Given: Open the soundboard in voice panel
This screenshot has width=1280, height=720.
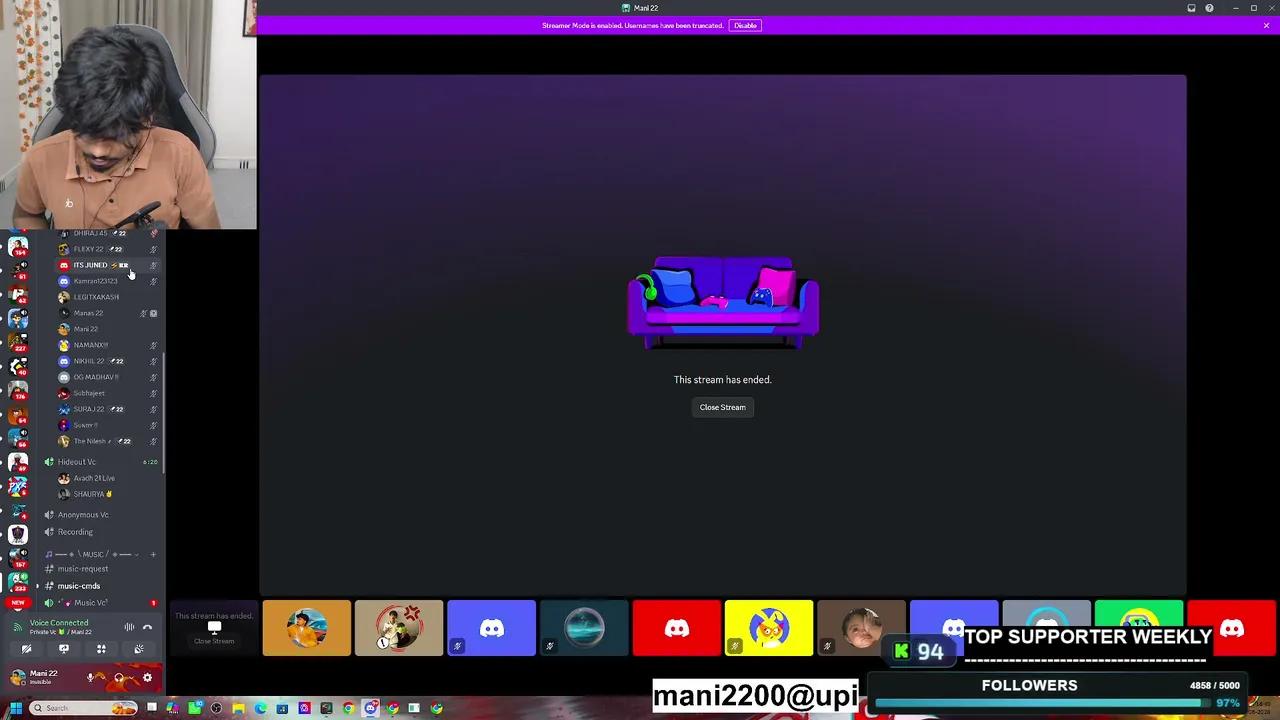Looking at the screenshot, I should [x=139, y=649].
